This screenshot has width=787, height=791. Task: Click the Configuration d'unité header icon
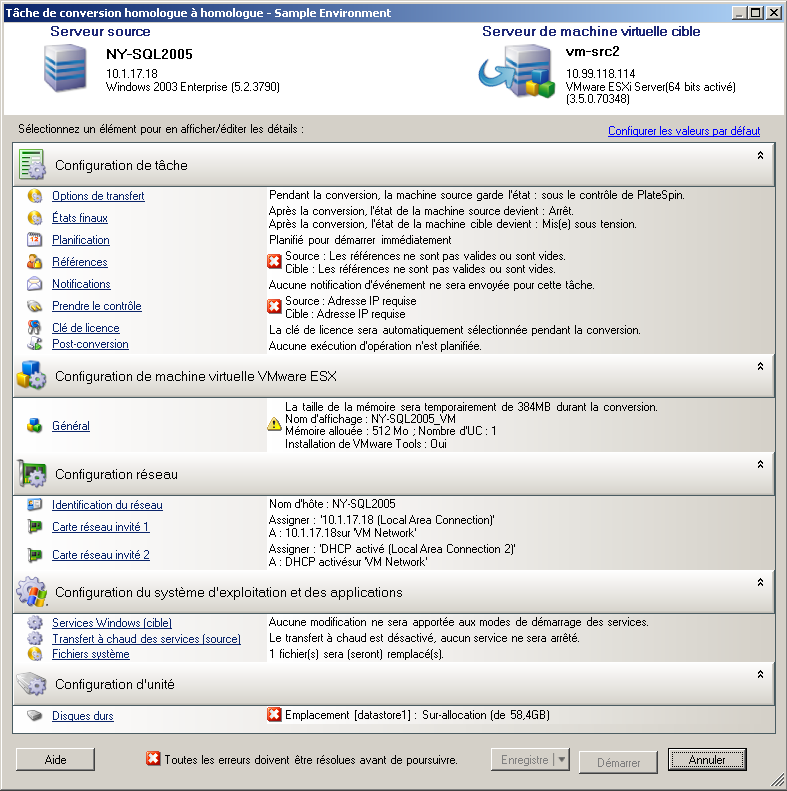point(31,684)
